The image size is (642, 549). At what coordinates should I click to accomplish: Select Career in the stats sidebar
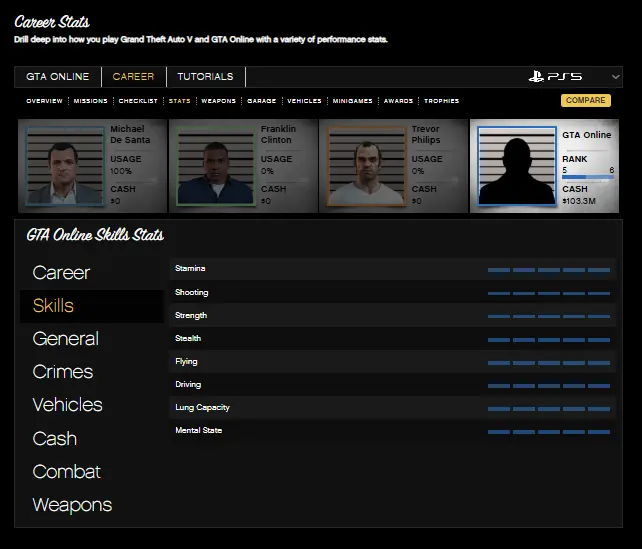[61, 273]
